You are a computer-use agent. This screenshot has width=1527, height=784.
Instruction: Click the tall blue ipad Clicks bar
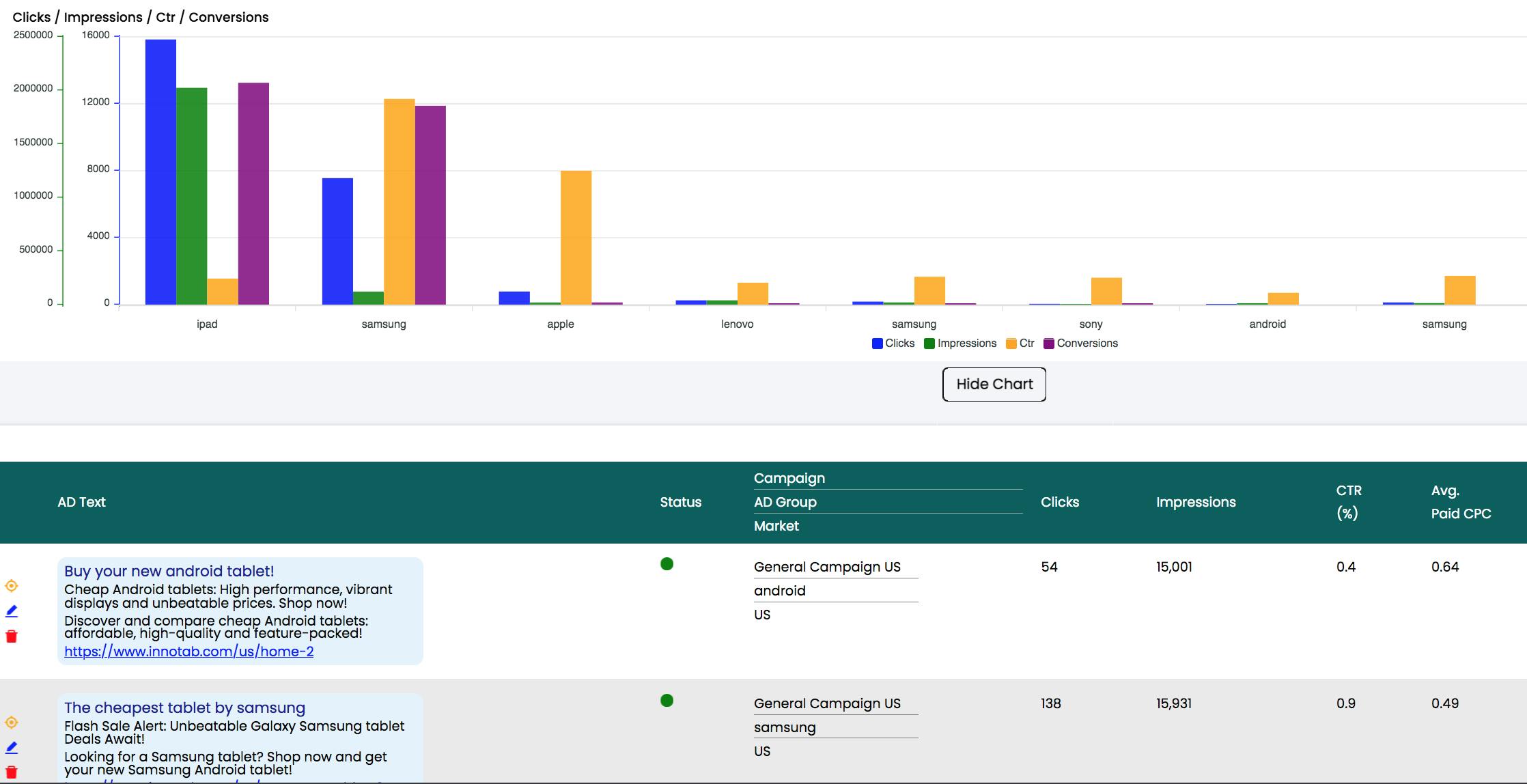[x=160, y=171]
